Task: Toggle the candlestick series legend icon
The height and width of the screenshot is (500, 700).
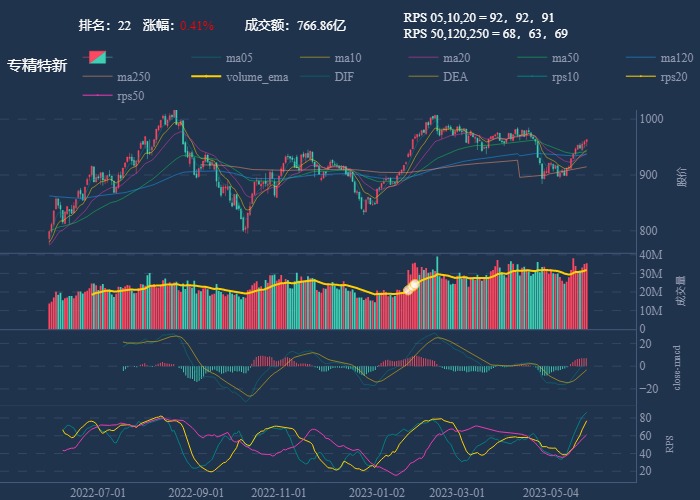Action: [98, 58]
